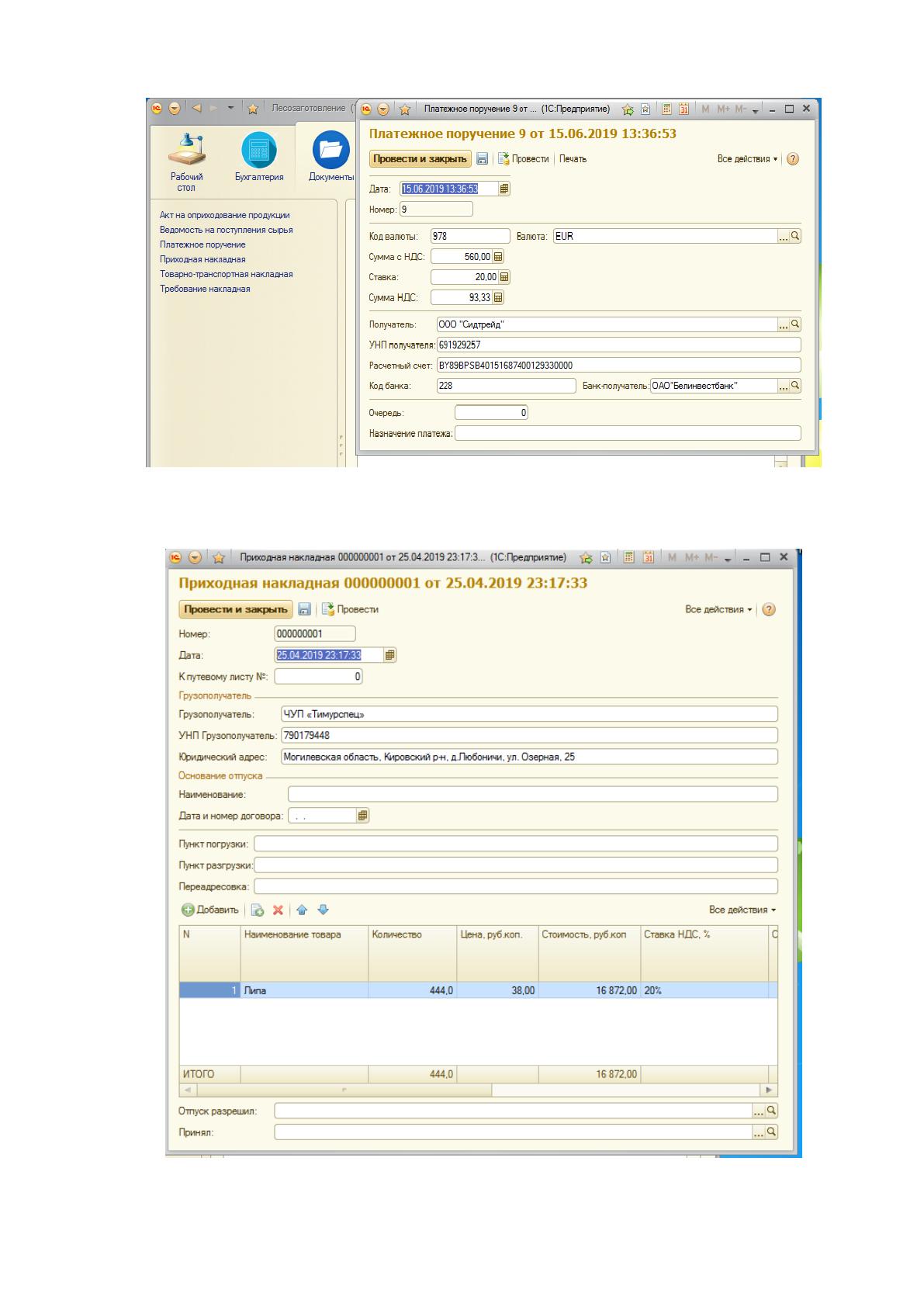Open Платежное поручение in documents list
Screen dimensions: 924x1307
click(x=202, y=244)
